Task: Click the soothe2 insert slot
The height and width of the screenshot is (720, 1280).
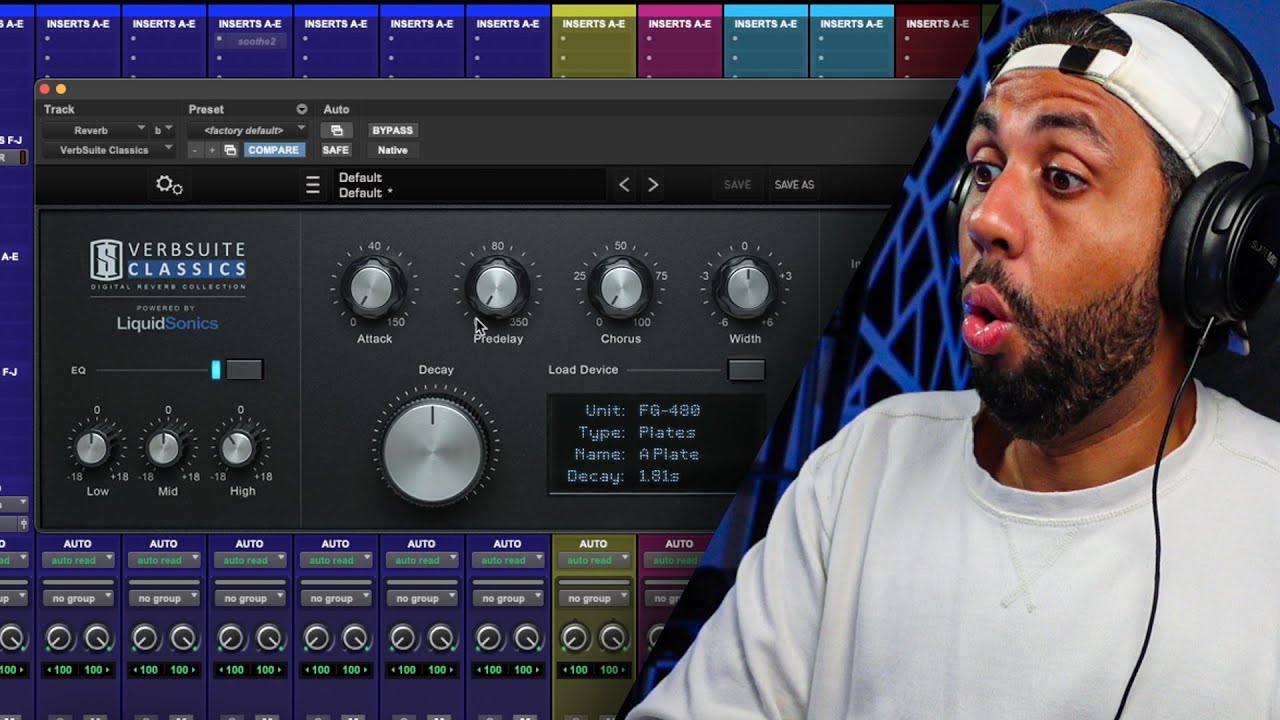Action: [250, 42]
